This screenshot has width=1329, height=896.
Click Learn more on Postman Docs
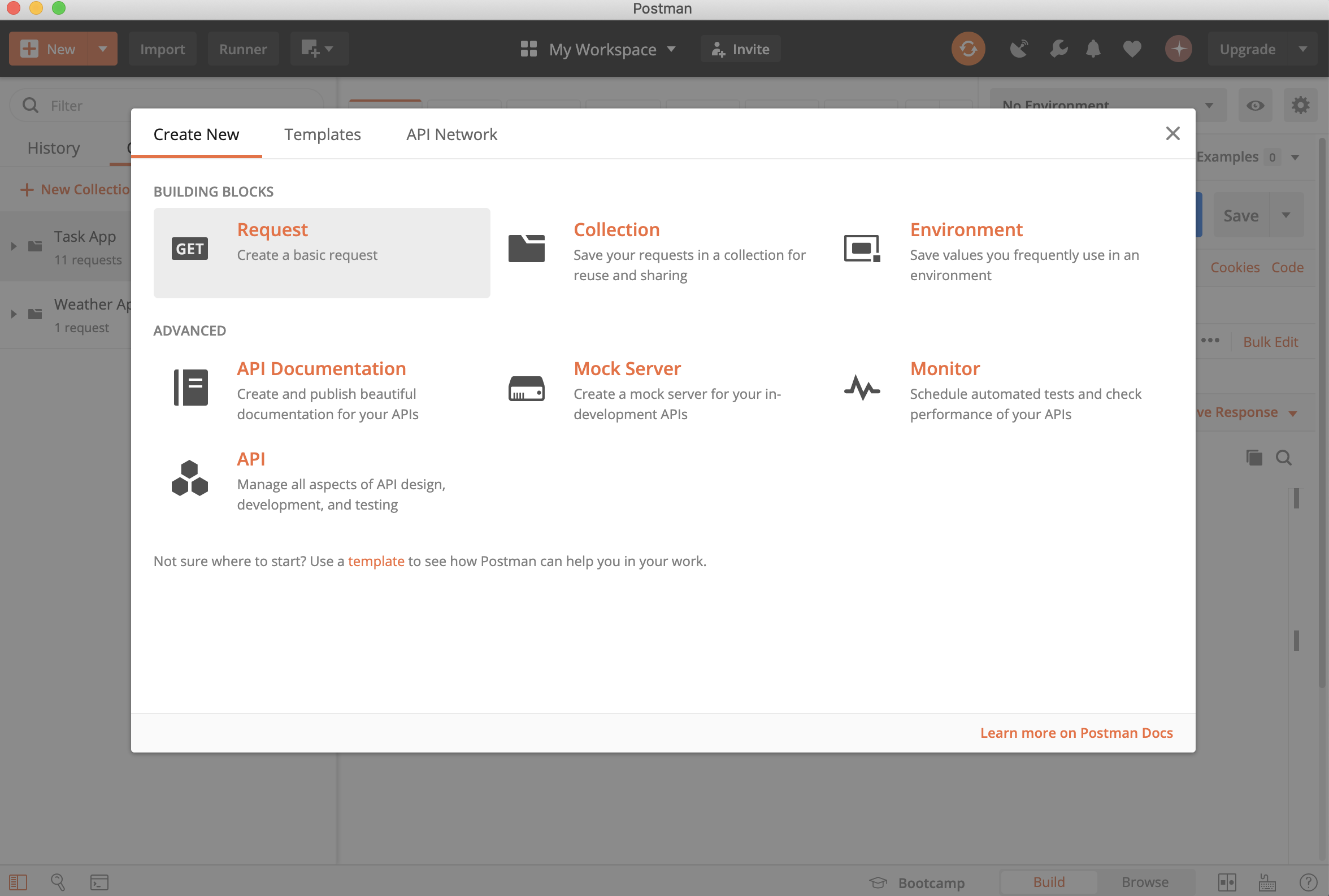click(x=1076, y=733)
